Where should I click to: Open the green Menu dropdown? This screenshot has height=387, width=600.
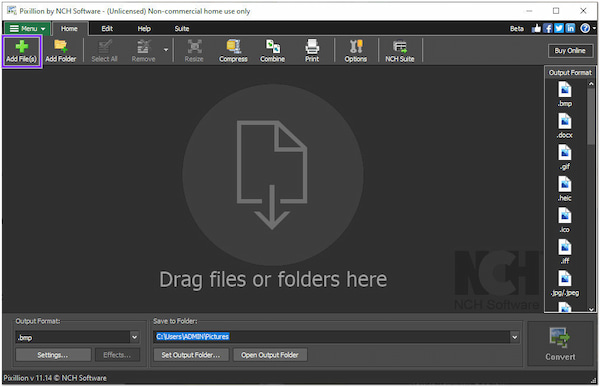(x=26, y=29)
